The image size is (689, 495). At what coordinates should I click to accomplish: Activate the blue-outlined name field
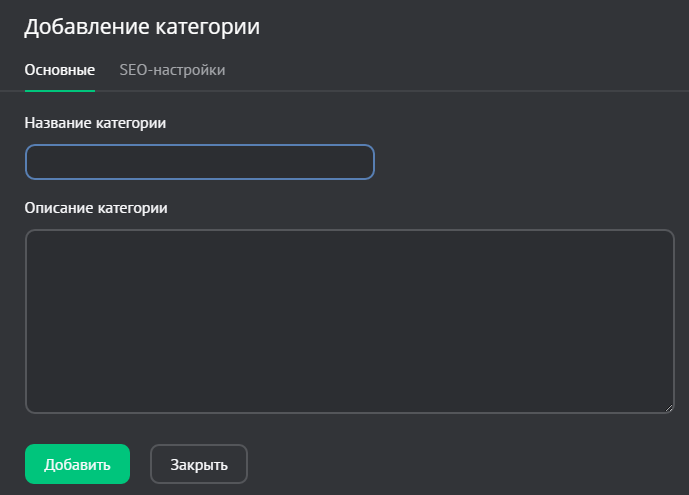tap(200, 162)
